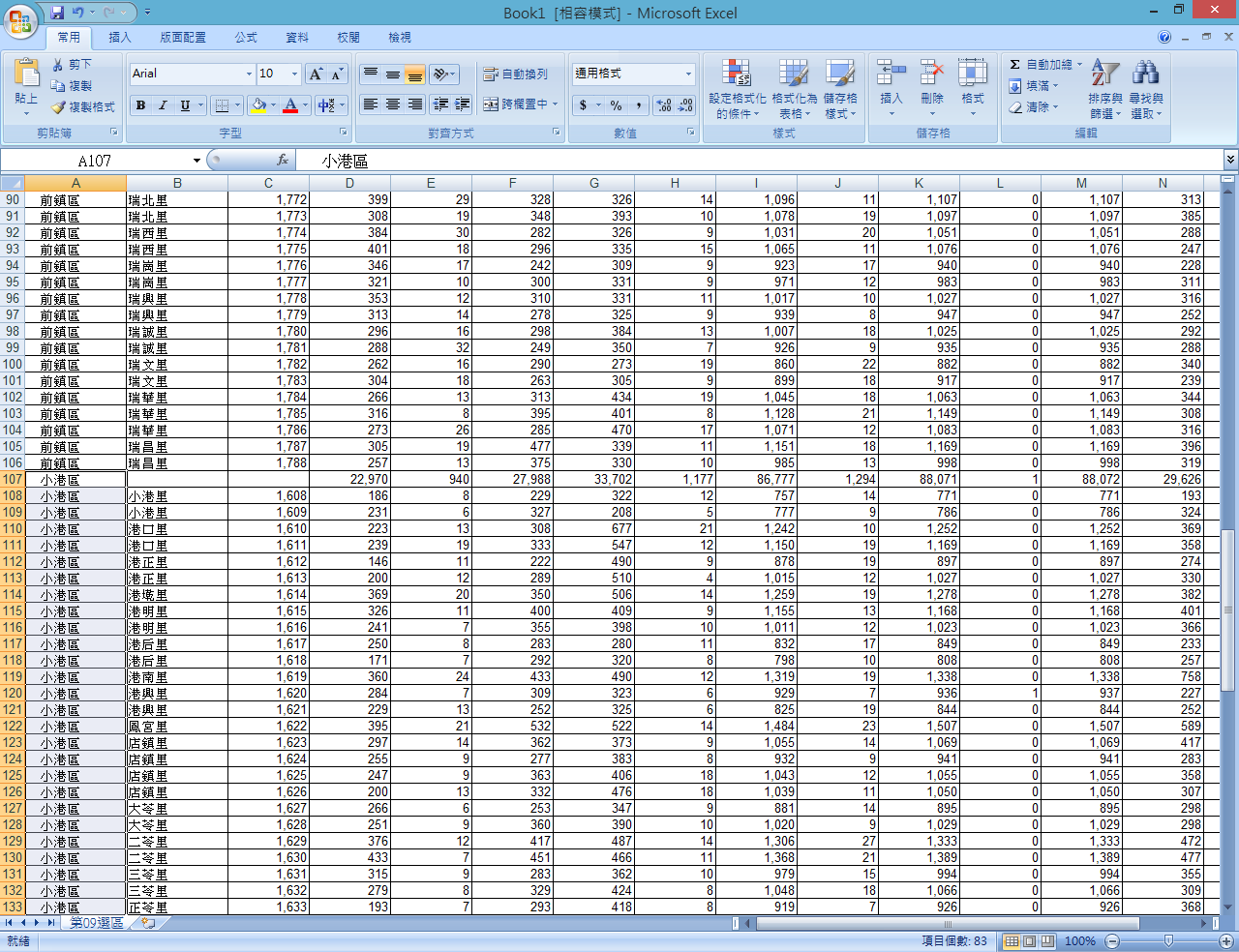Select the 第09選區 sheet tab

pos(96,923)
